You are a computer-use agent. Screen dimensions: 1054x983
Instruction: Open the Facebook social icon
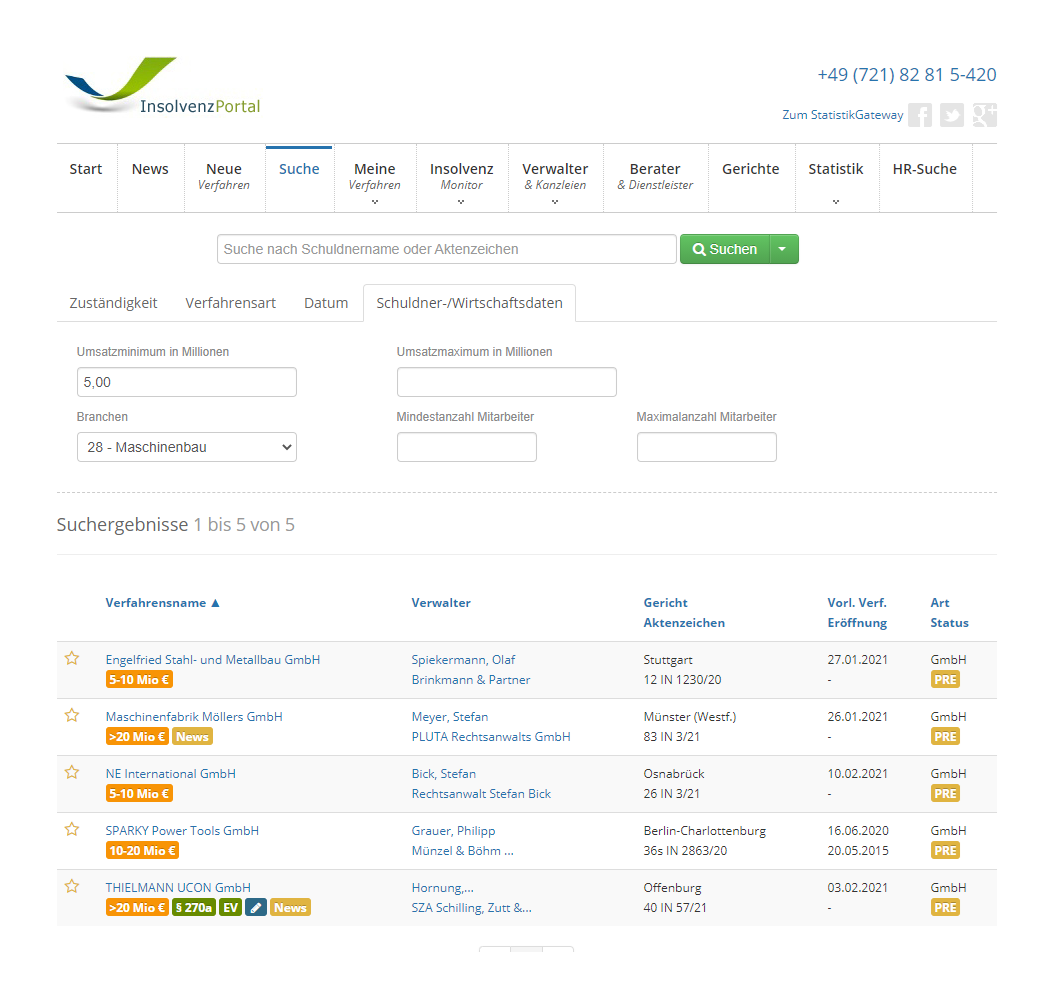(x=920, y=115)
